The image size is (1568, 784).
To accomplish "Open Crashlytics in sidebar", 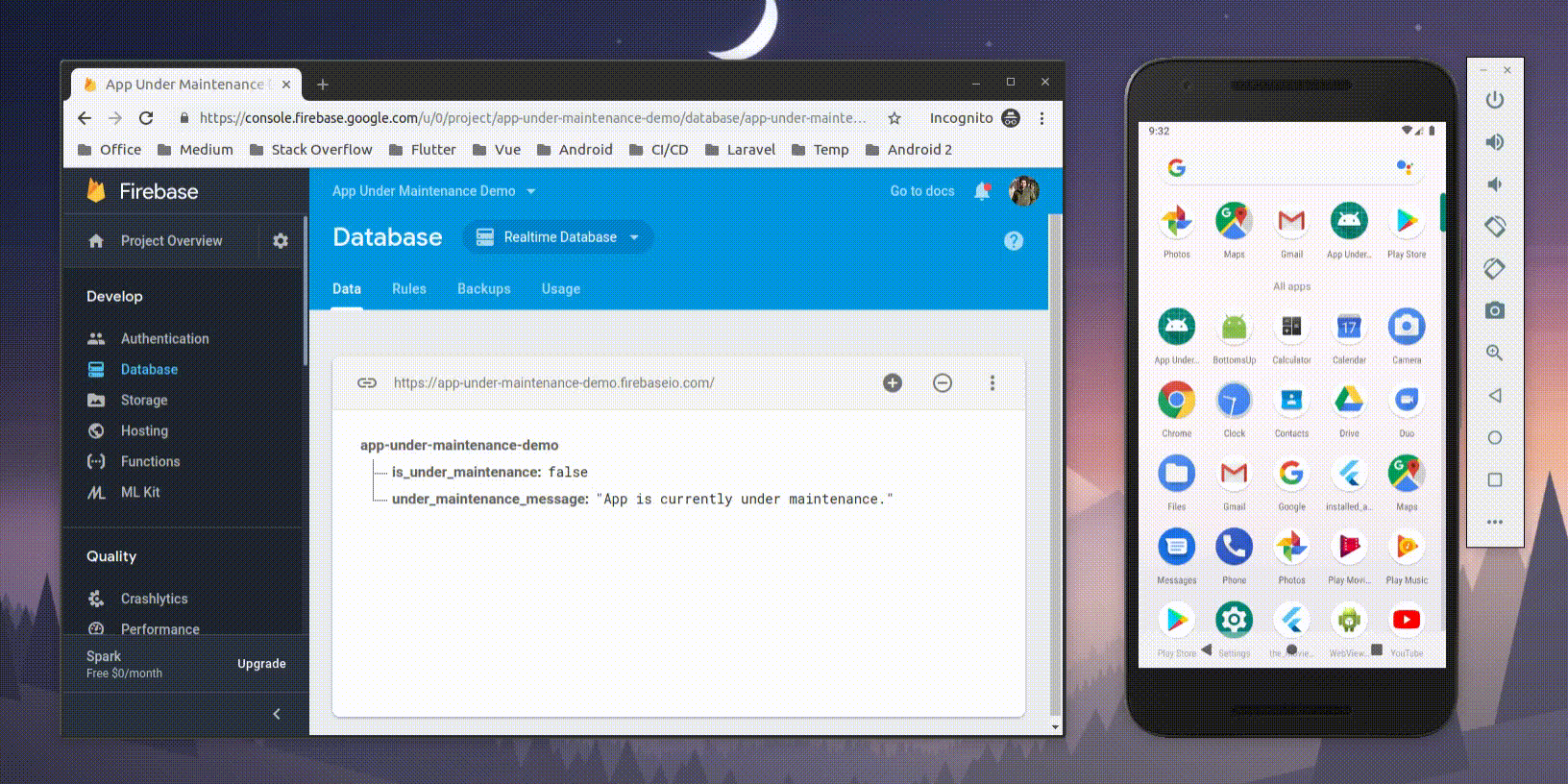I will [154, 599].
